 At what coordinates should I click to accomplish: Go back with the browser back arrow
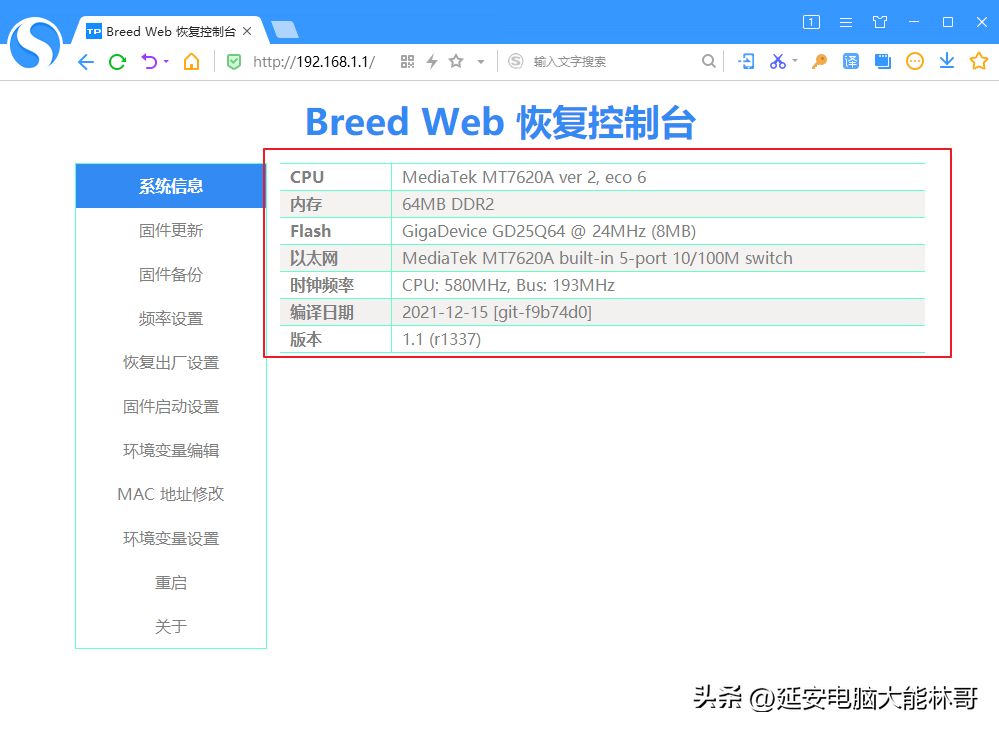[x=86, y=62]
